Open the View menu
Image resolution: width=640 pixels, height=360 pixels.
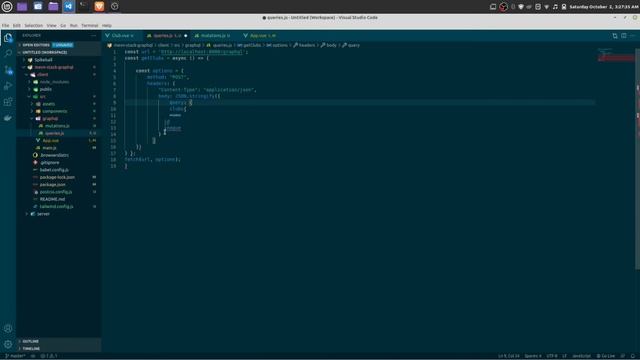(51, 25)
